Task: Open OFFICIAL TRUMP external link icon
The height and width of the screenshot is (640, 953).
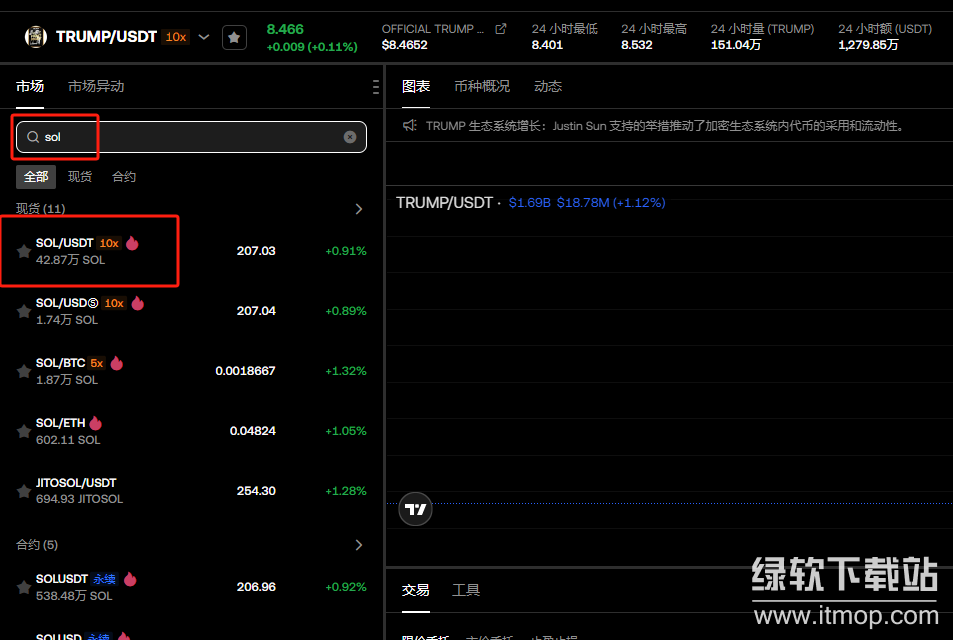Action: (x=501, y=29)
